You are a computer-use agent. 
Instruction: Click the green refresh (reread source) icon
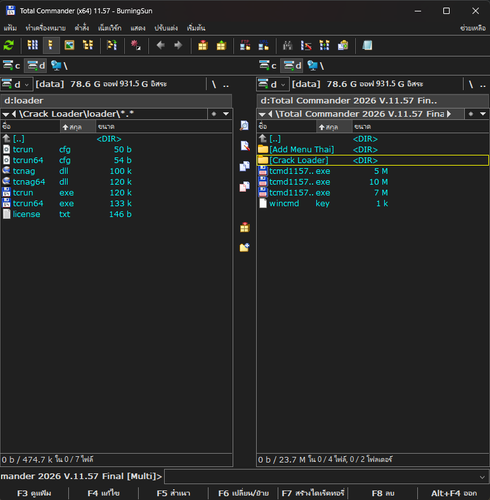[8, 45]
